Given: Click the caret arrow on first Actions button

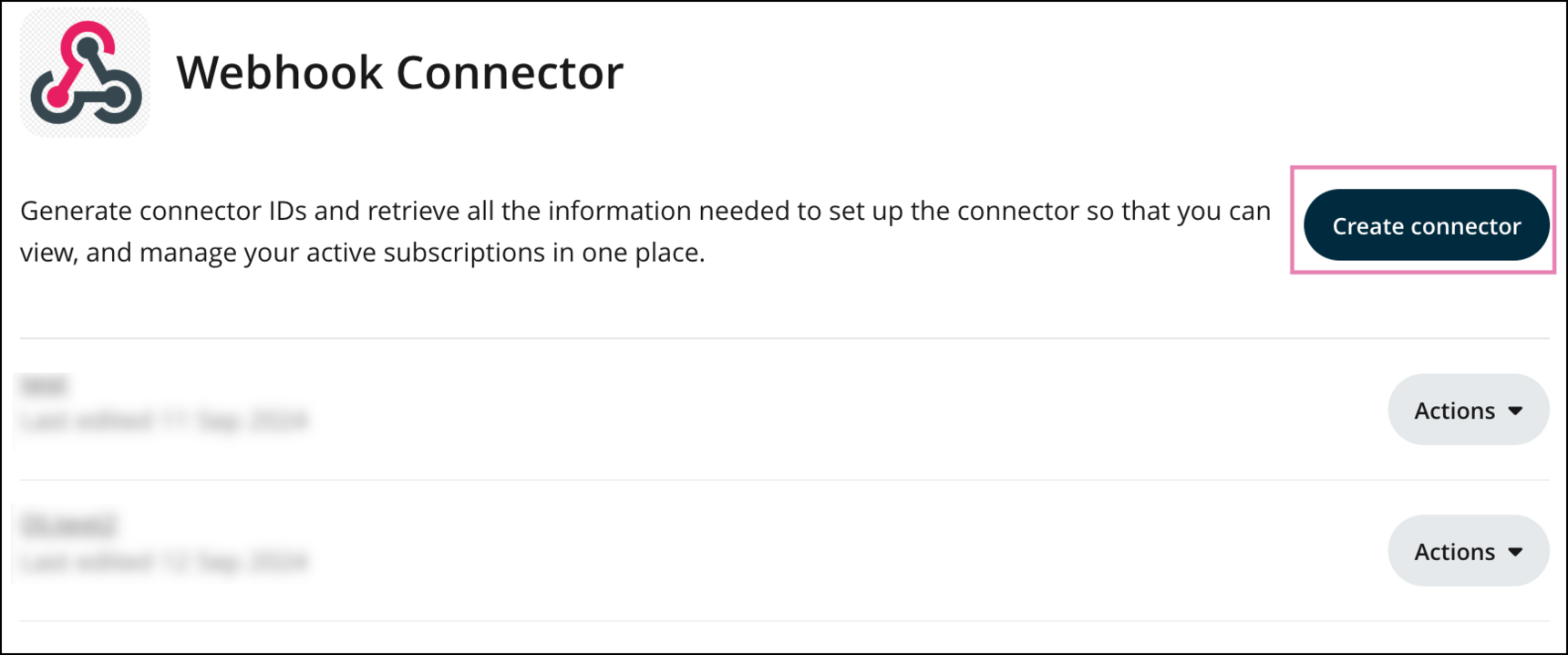Looking at the screenshot, I should coord(1515,411).
